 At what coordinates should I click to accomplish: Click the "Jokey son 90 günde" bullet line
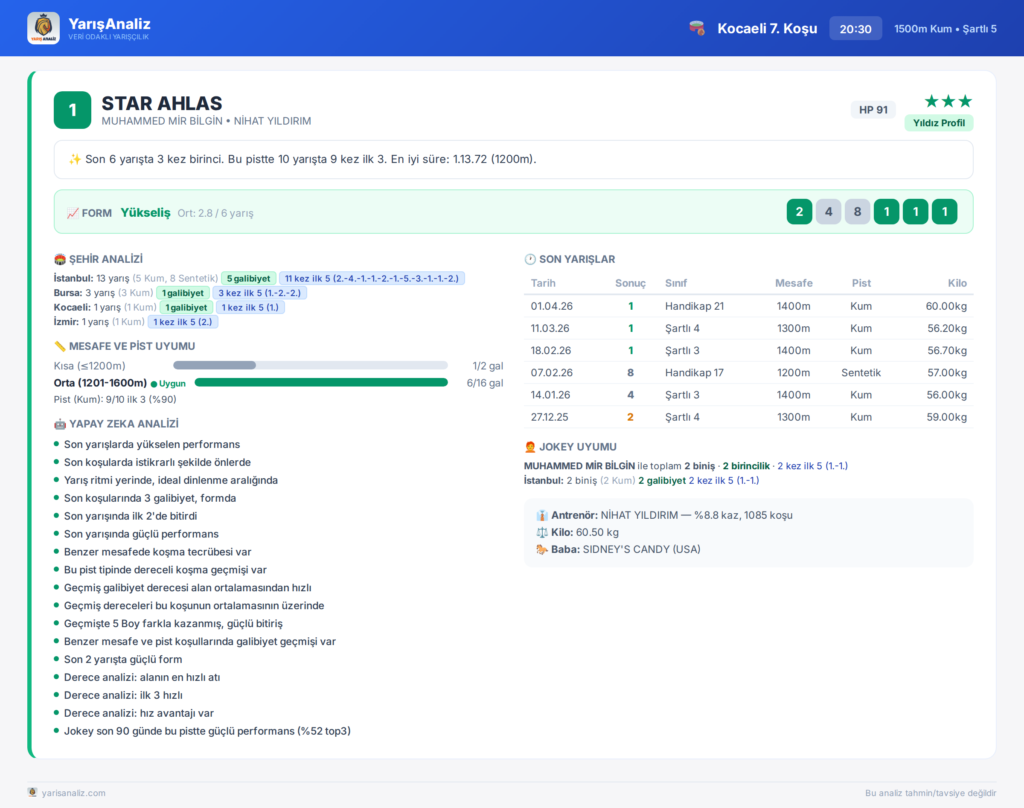pyautogui.click(x=207, y=731)
